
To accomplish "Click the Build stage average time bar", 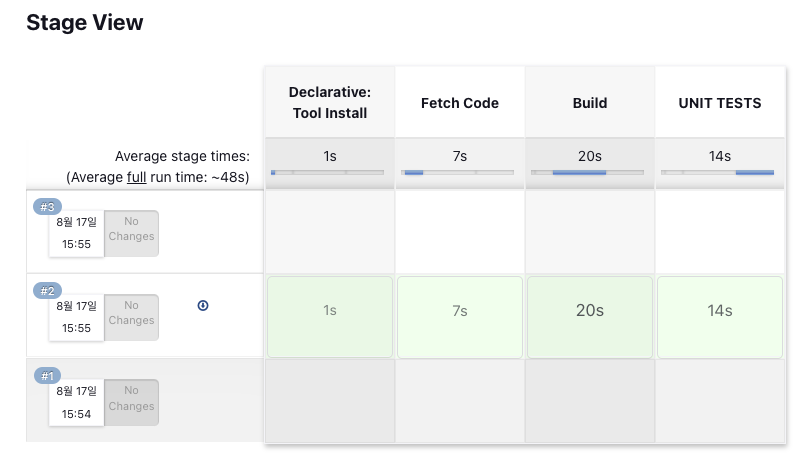I will [x=590, y=172].
